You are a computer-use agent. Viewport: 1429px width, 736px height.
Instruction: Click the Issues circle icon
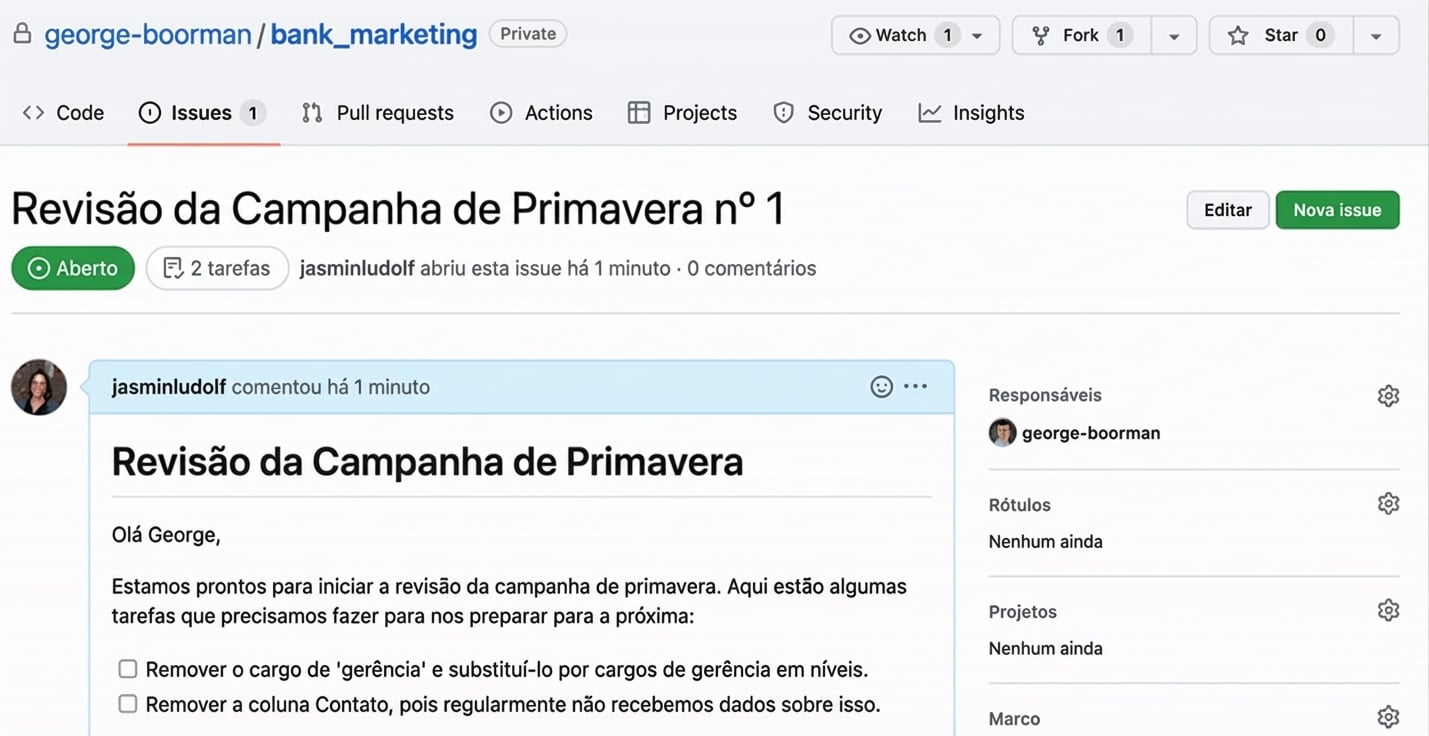(149, 113)
